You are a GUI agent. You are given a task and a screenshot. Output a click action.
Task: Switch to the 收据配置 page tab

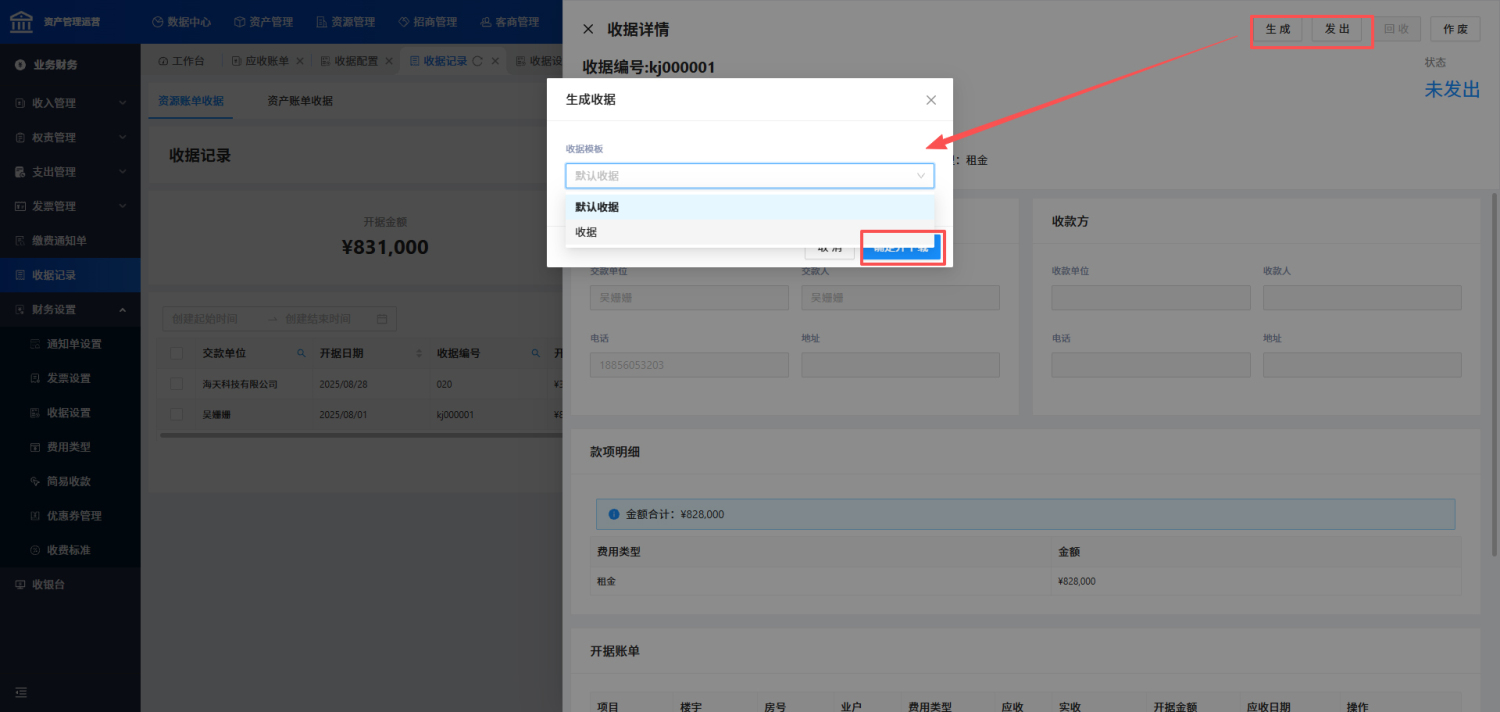click(349, 61)
